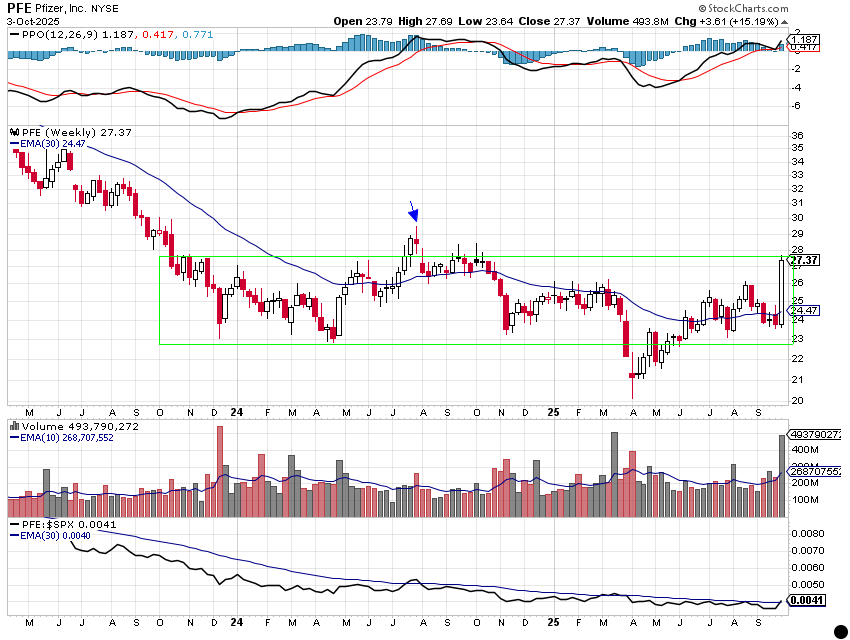850x640 pixels.
Task: Select the candlestick icon beside PFE (Weekly)
Action: pos(13,131)
